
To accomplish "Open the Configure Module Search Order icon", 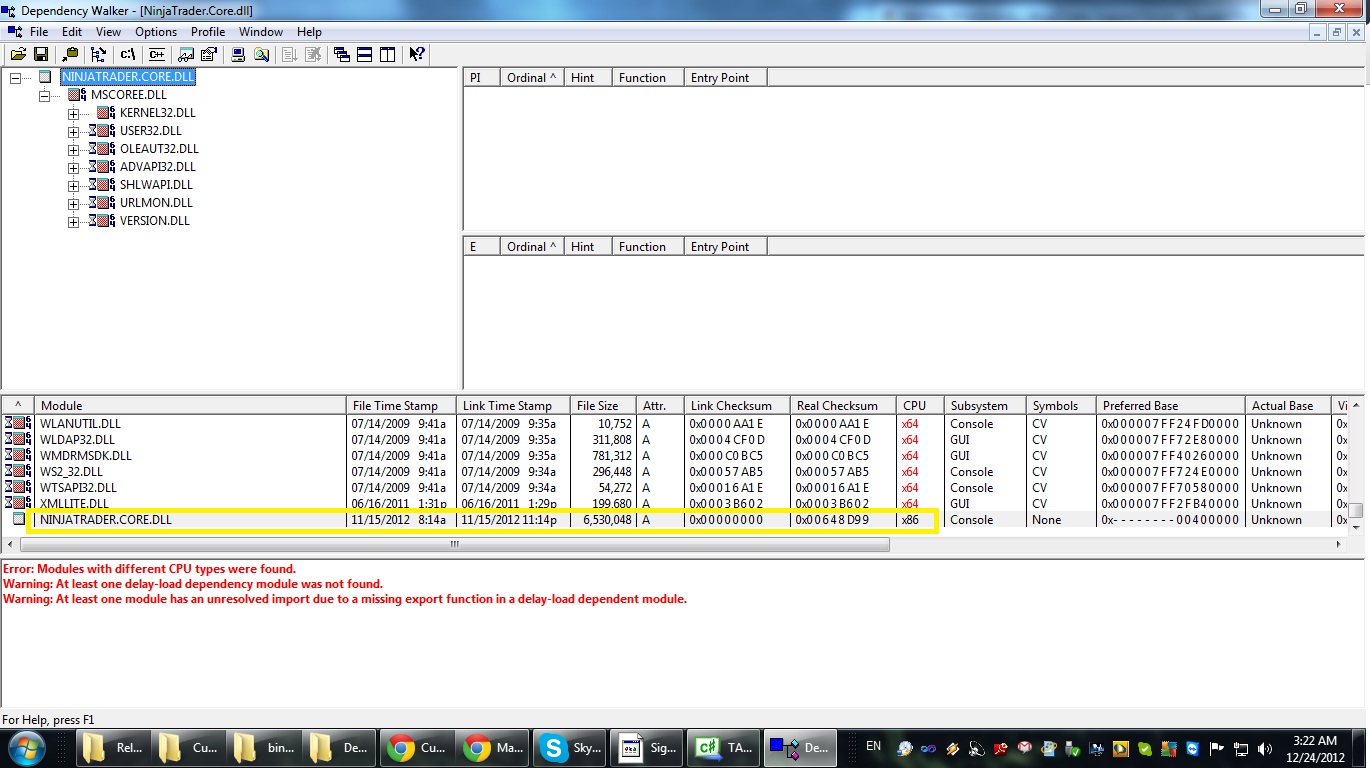I will coord(262,54).
